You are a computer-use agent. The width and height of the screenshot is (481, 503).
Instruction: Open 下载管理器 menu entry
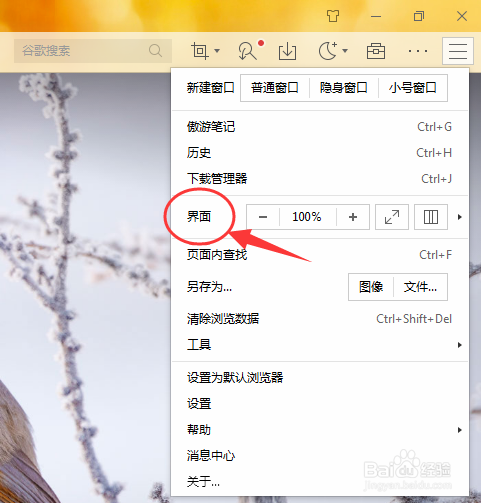pos(320,179)
